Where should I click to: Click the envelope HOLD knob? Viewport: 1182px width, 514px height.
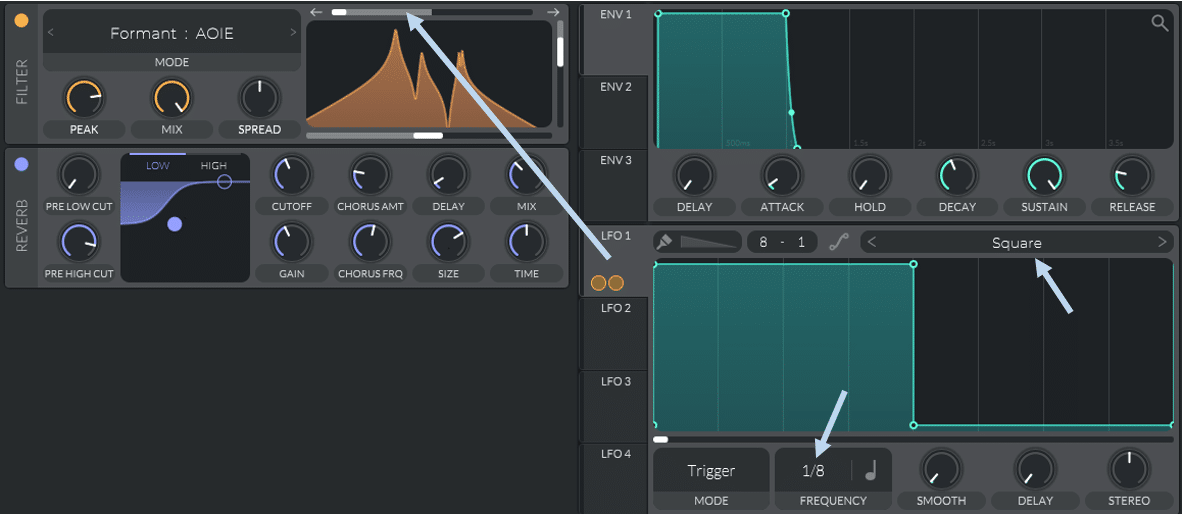[x=871, y=176]
